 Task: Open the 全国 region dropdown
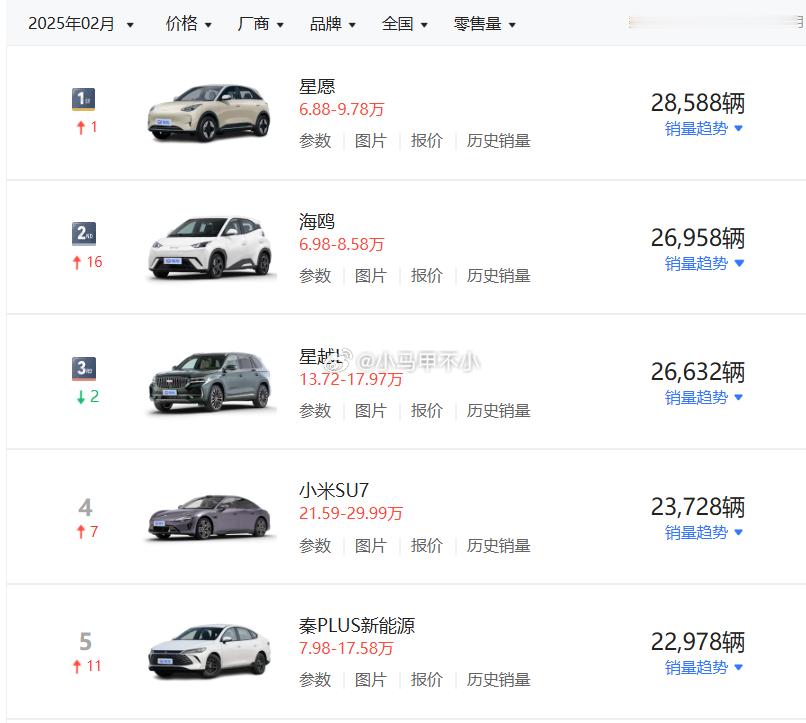(x=405, y=24)
